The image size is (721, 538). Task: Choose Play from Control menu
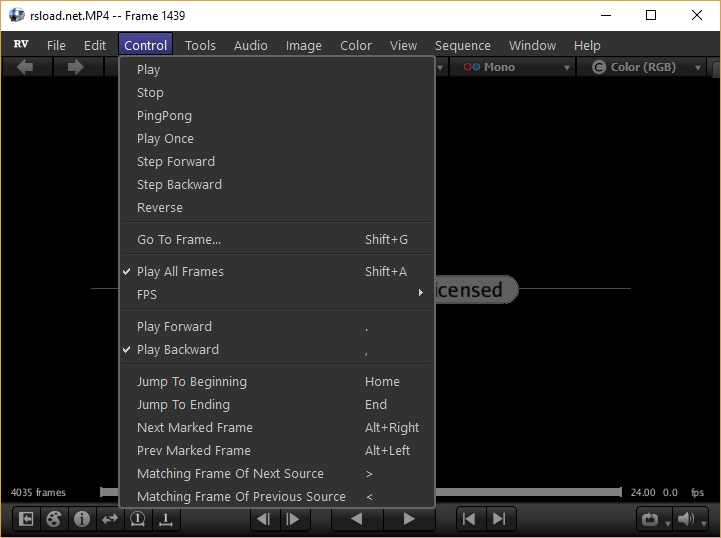coord(277,69)
